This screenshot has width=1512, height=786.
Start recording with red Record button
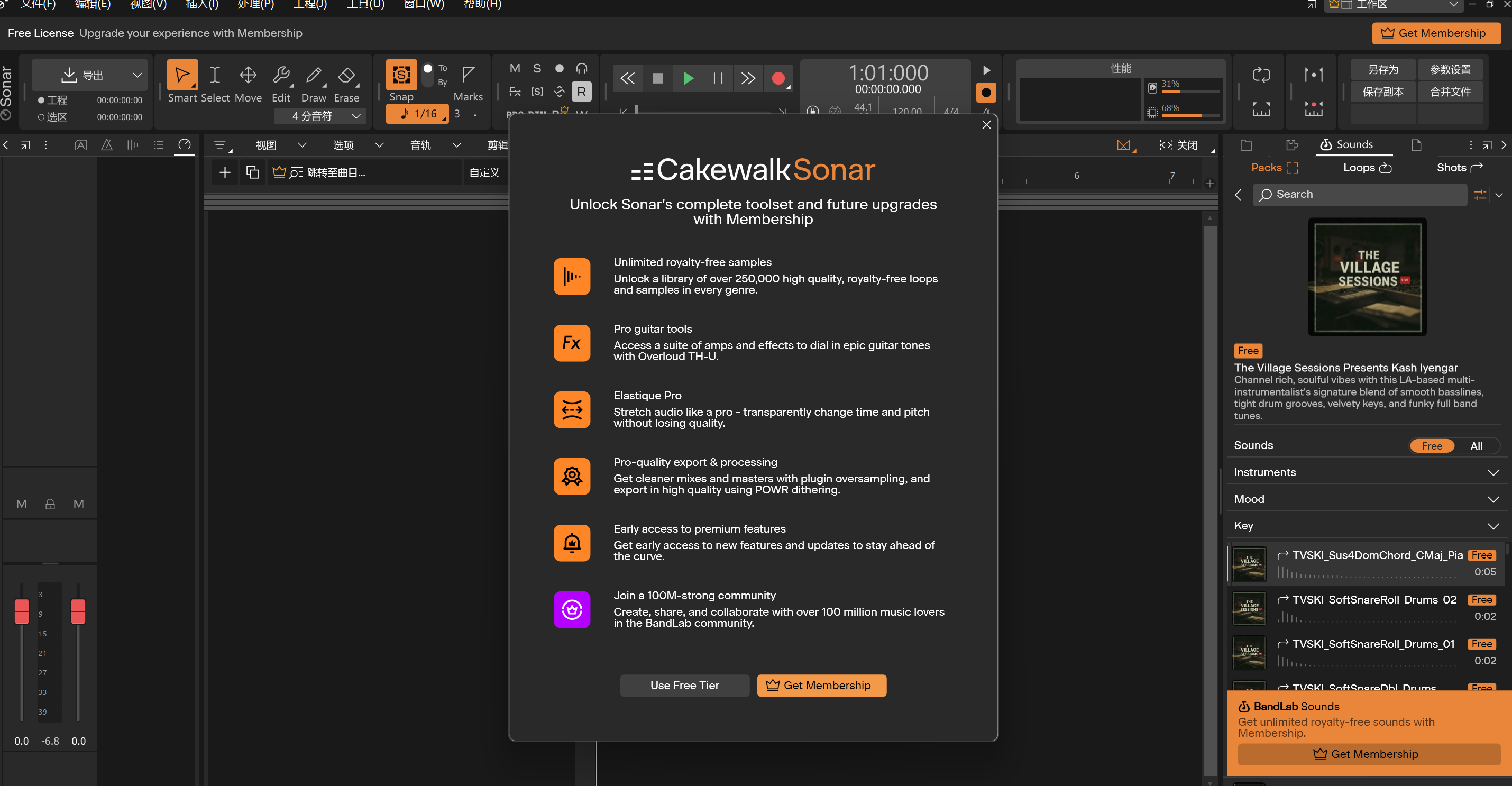click(778, 78)
